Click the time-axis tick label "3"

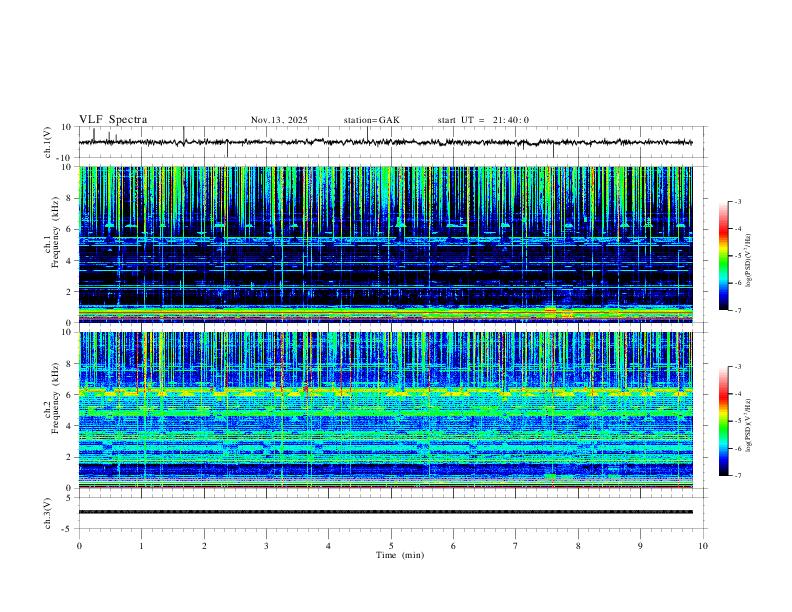coord(266,546)
